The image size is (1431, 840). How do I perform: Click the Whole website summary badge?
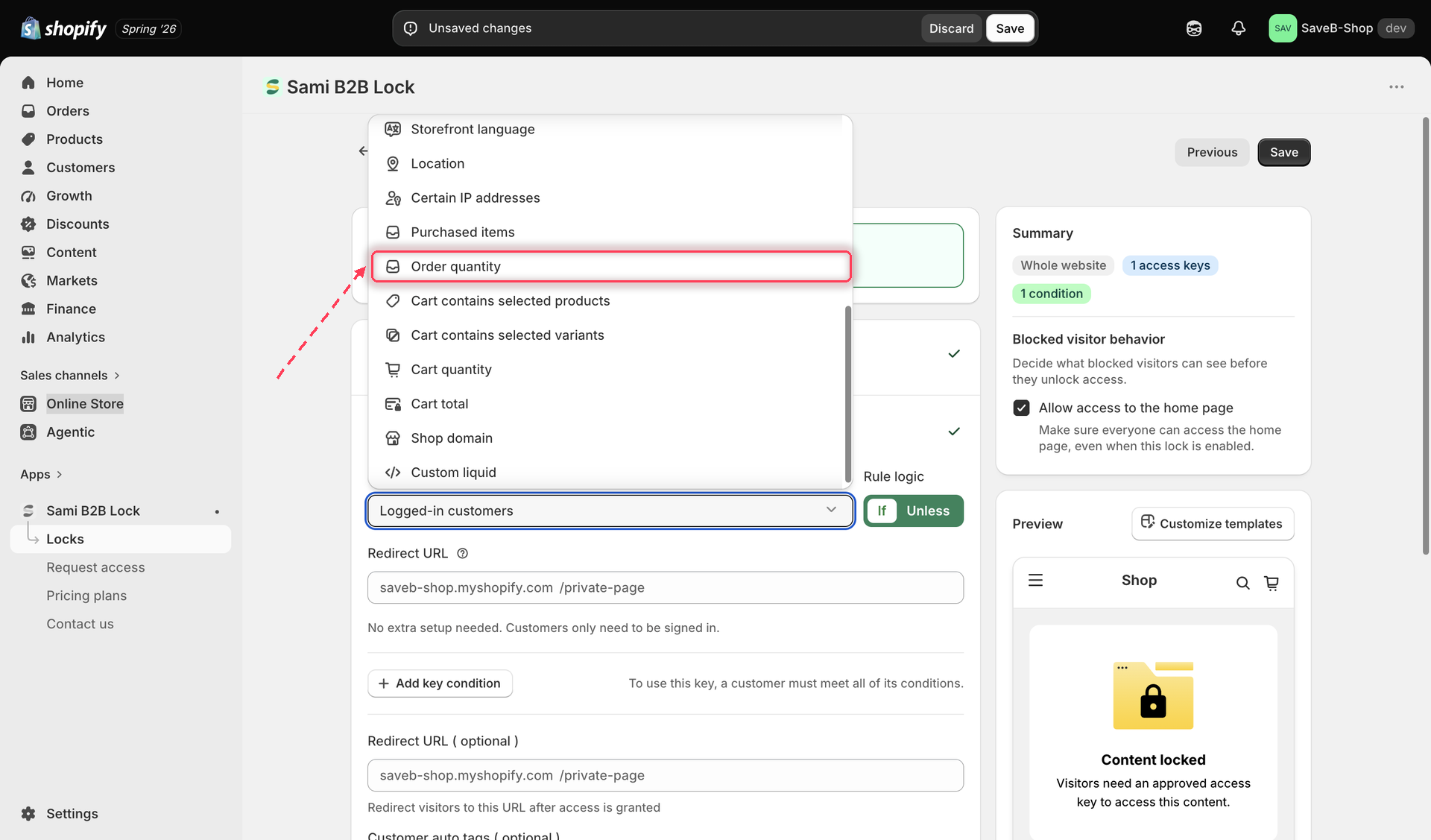click(x=1063, y=265)
